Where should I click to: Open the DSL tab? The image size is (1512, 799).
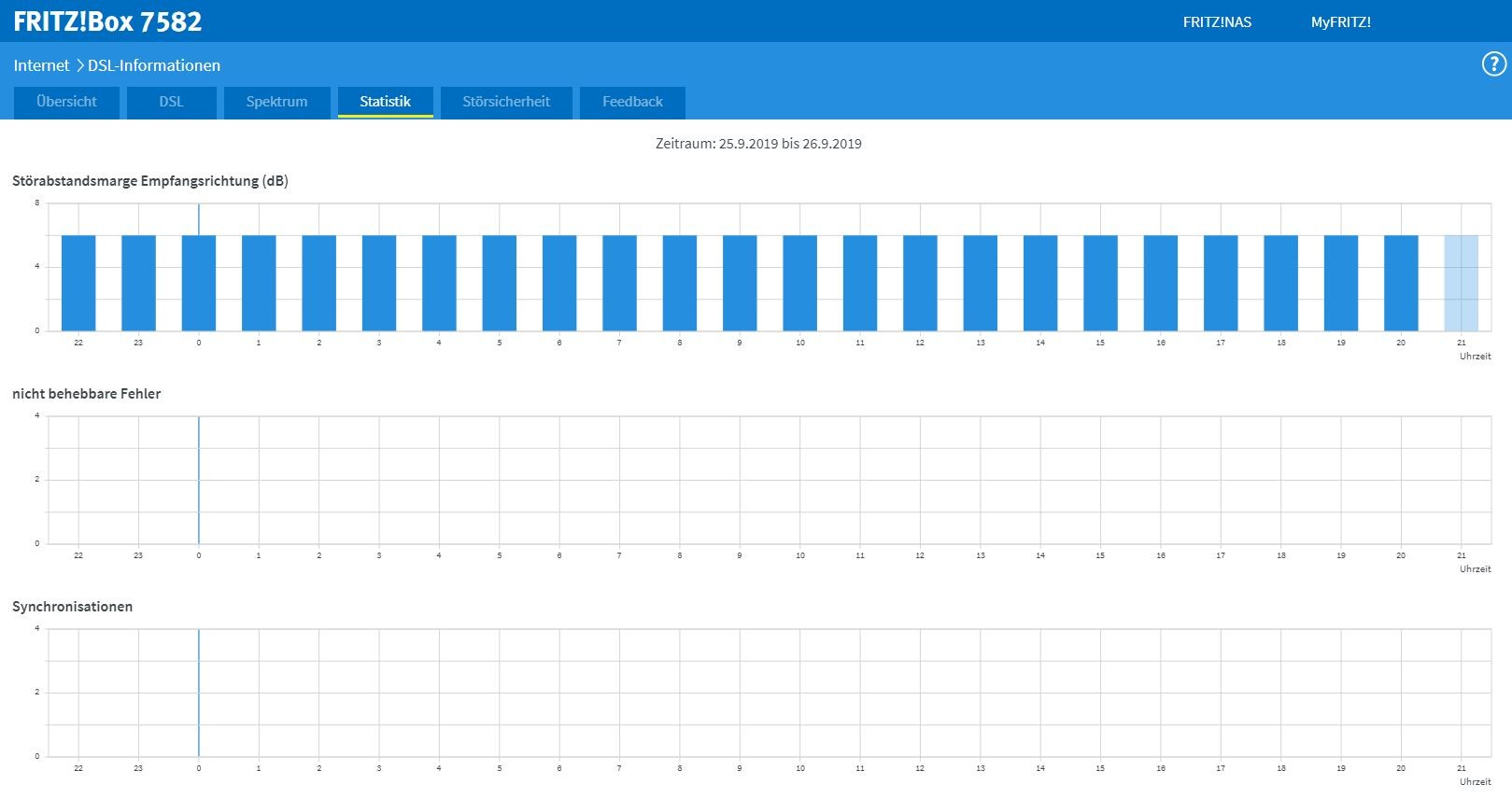tap(171, 102)
